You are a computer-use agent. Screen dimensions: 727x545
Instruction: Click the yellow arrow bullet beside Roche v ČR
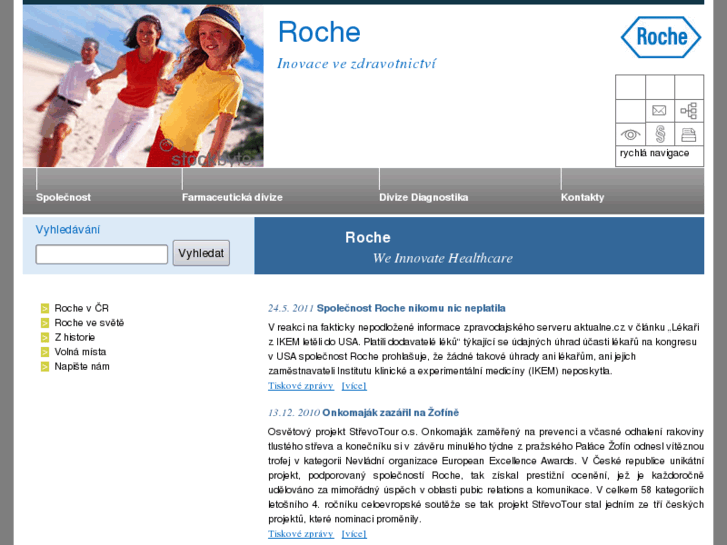pos(45,308)
